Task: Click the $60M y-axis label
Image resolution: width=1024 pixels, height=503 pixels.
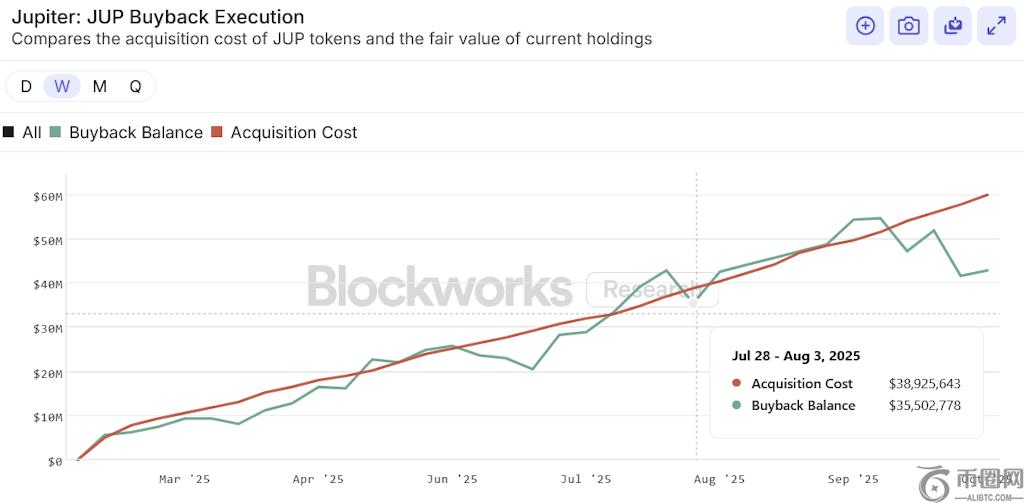Action: click(45, 196)
